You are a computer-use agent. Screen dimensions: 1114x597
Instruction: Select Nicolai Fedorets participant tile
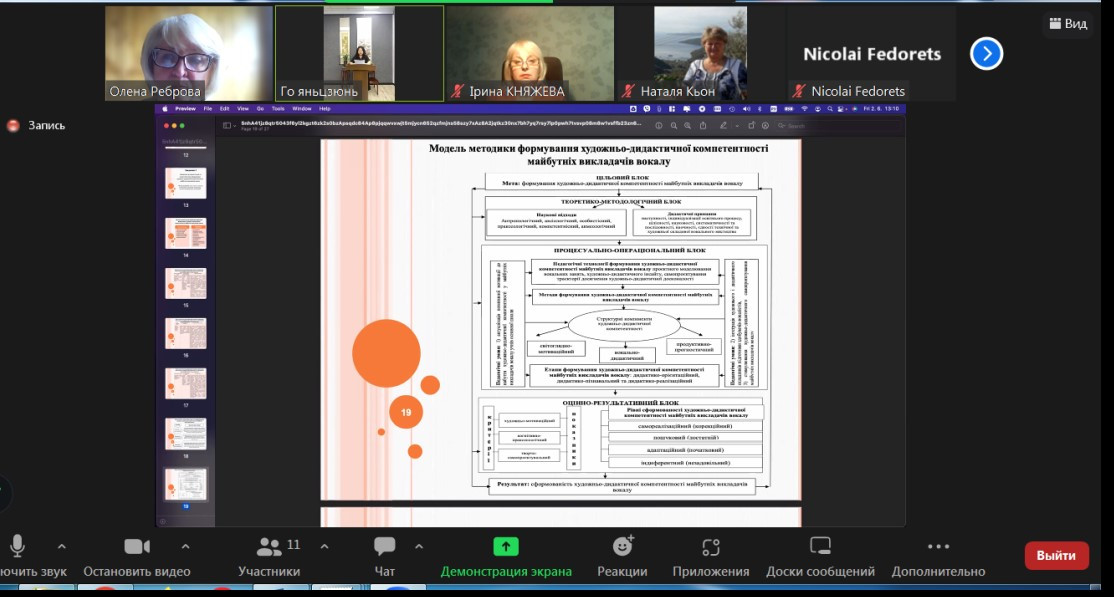point(872,55)
